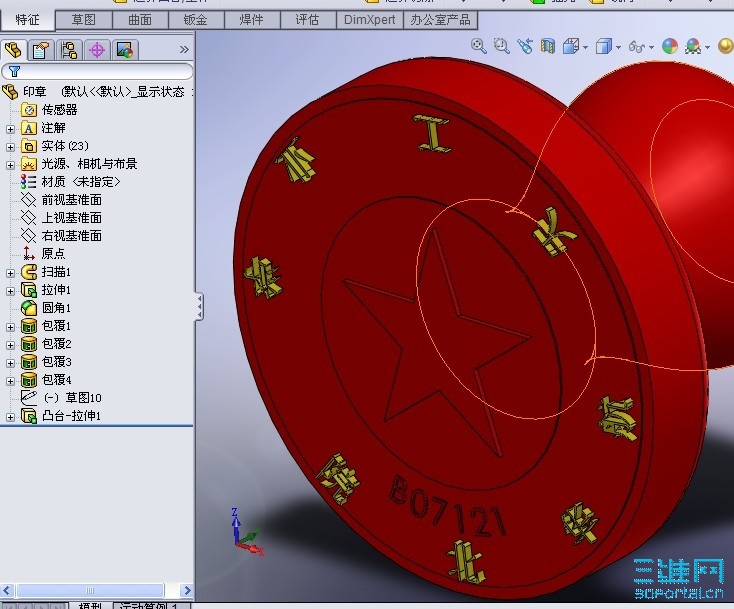Image resolution: width=734 pixels, height=609 pixels.
Task: Collapse the feature tree panel handle
Action: (x=199, y=307)
